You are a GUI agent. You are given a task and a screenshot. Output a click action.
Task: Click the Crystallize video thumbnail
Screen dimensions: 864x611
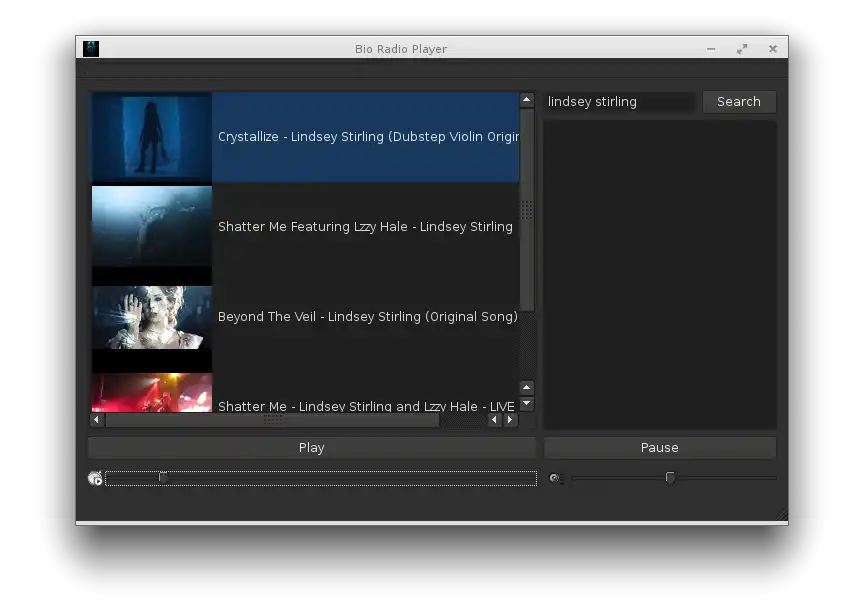tap(152, 137)
